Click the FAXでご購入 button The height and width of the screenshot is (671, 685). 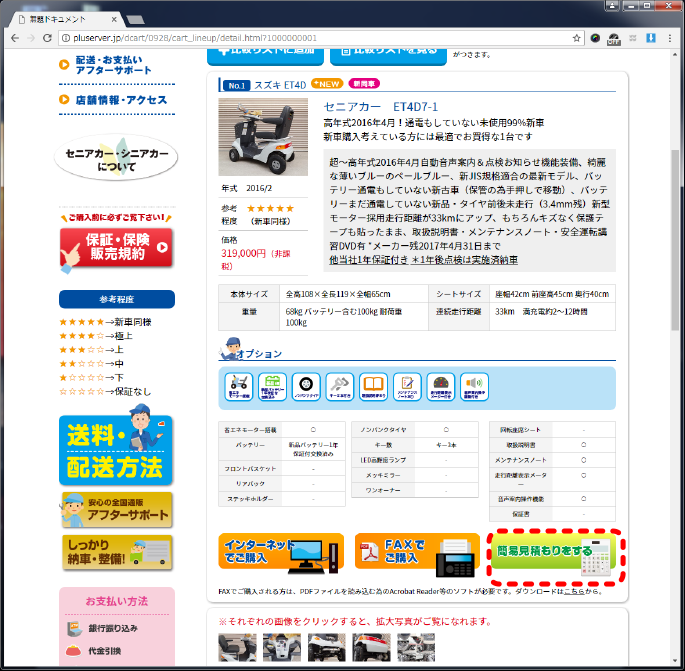pyautogui.click(x=417, y=551)
